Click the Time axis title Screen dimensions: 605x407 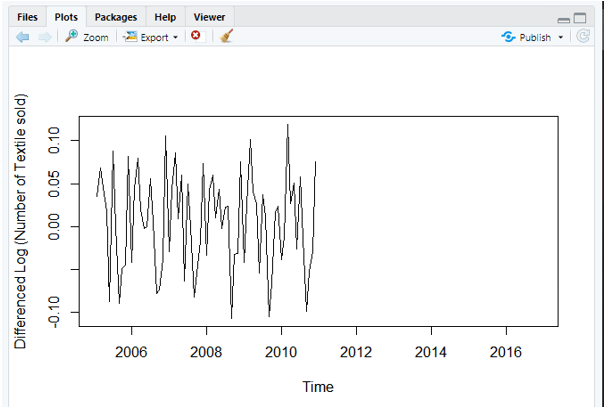click(318, 387)
